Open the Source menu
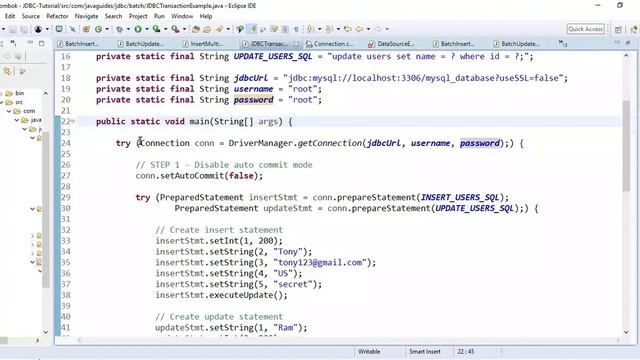 pos(31,16)
